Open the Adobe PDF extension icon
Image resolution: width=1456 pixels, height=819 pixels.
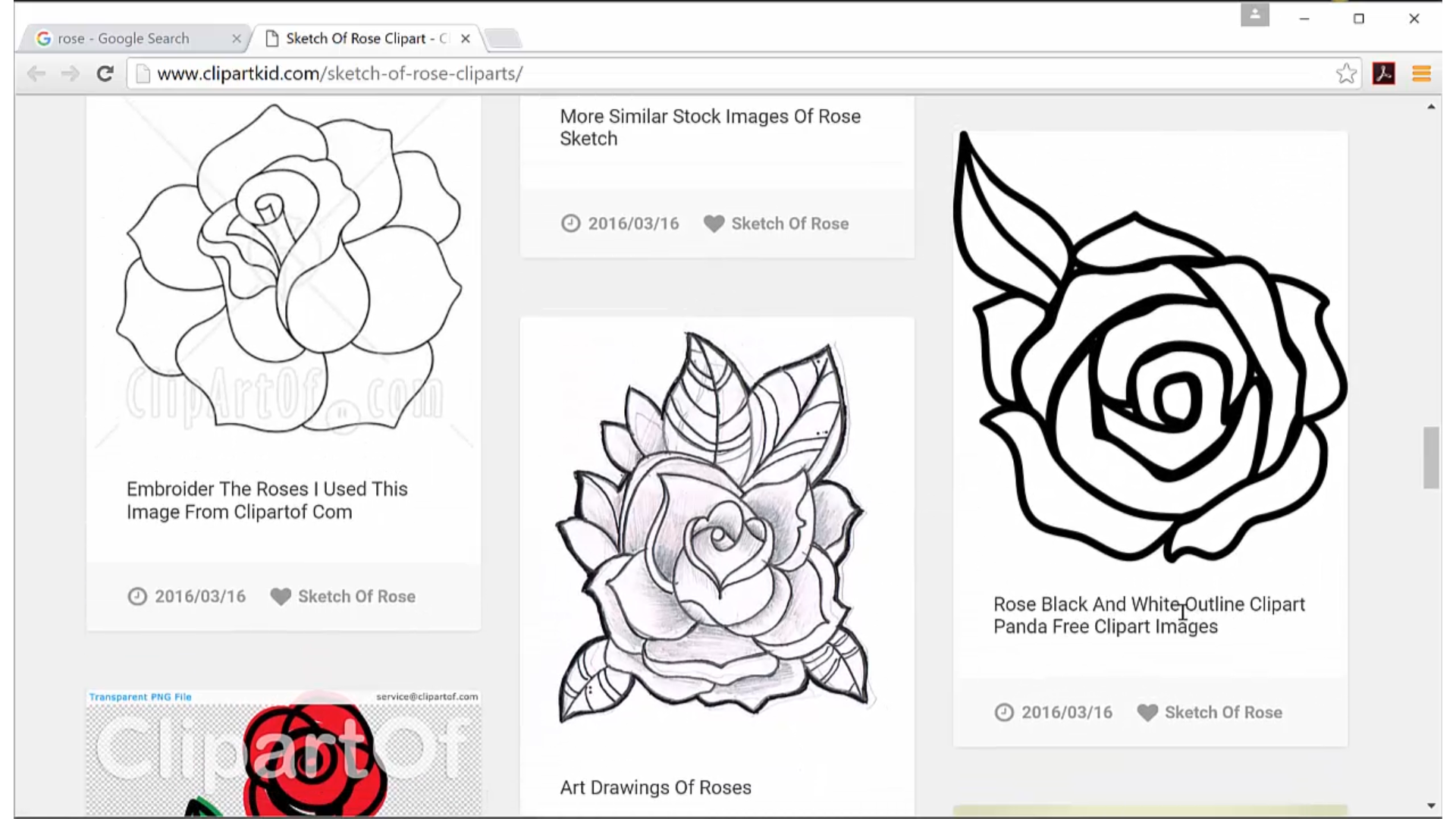(x=1384, y=74)
